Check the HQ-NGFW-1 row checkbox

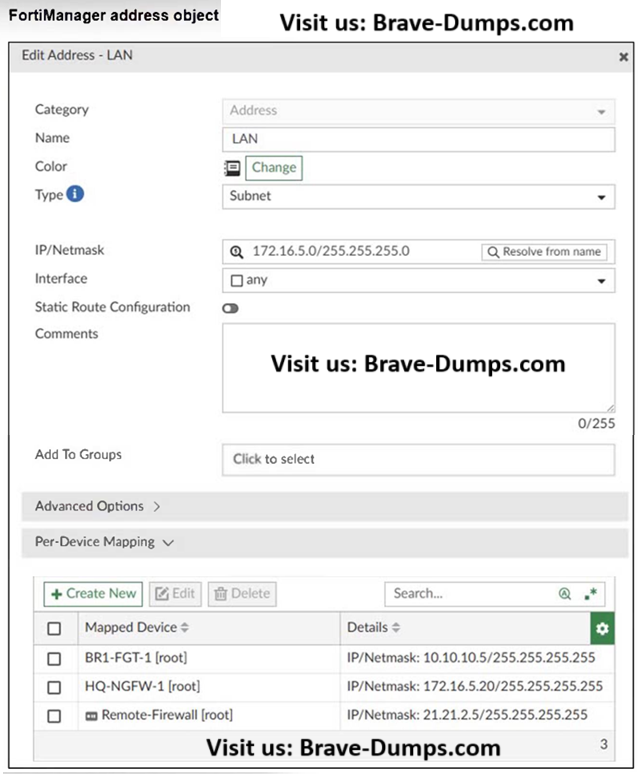[55, 687]
